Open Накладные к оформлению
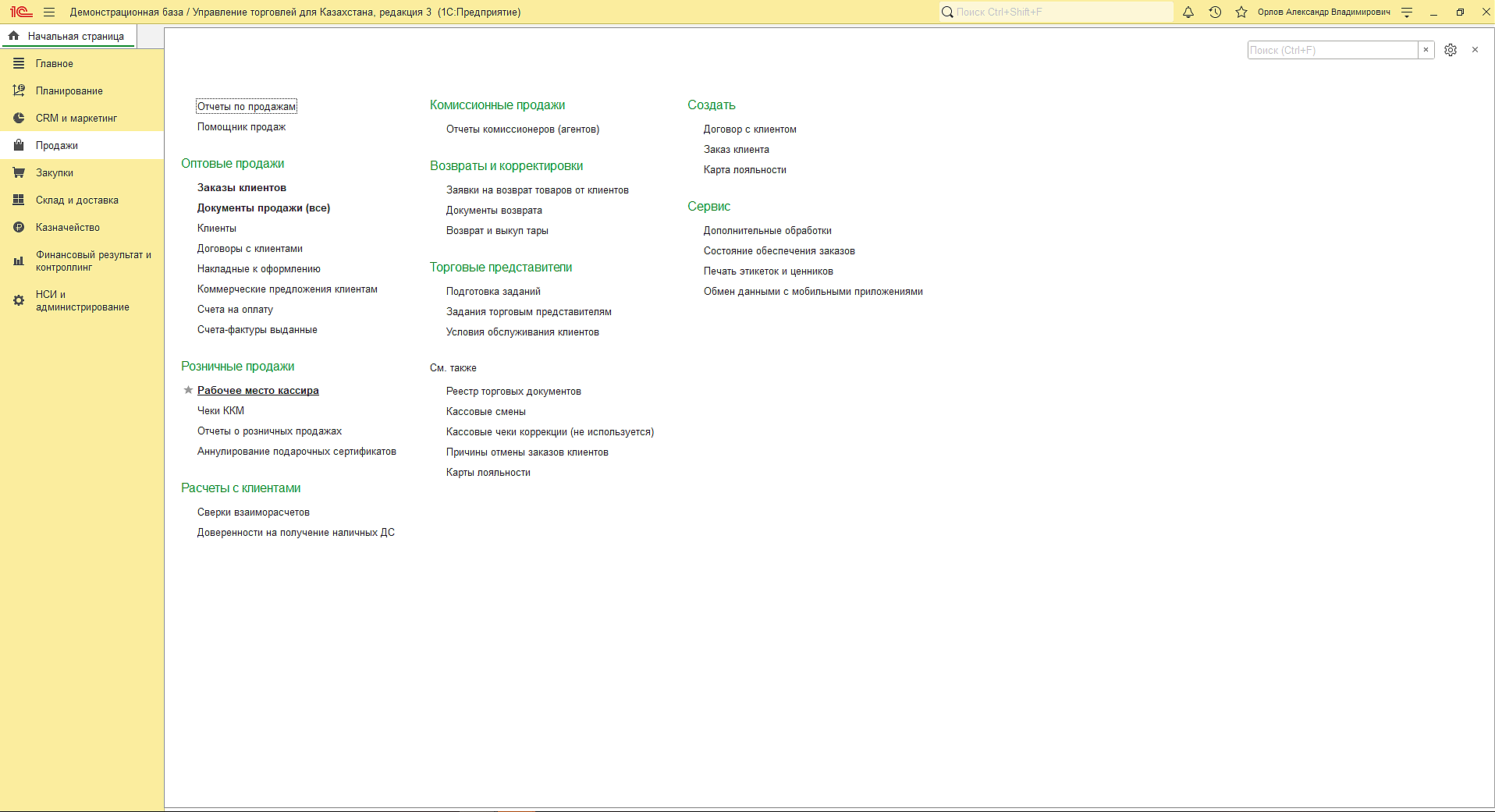This screenshot has height=812, width=1495. [259, 268]
